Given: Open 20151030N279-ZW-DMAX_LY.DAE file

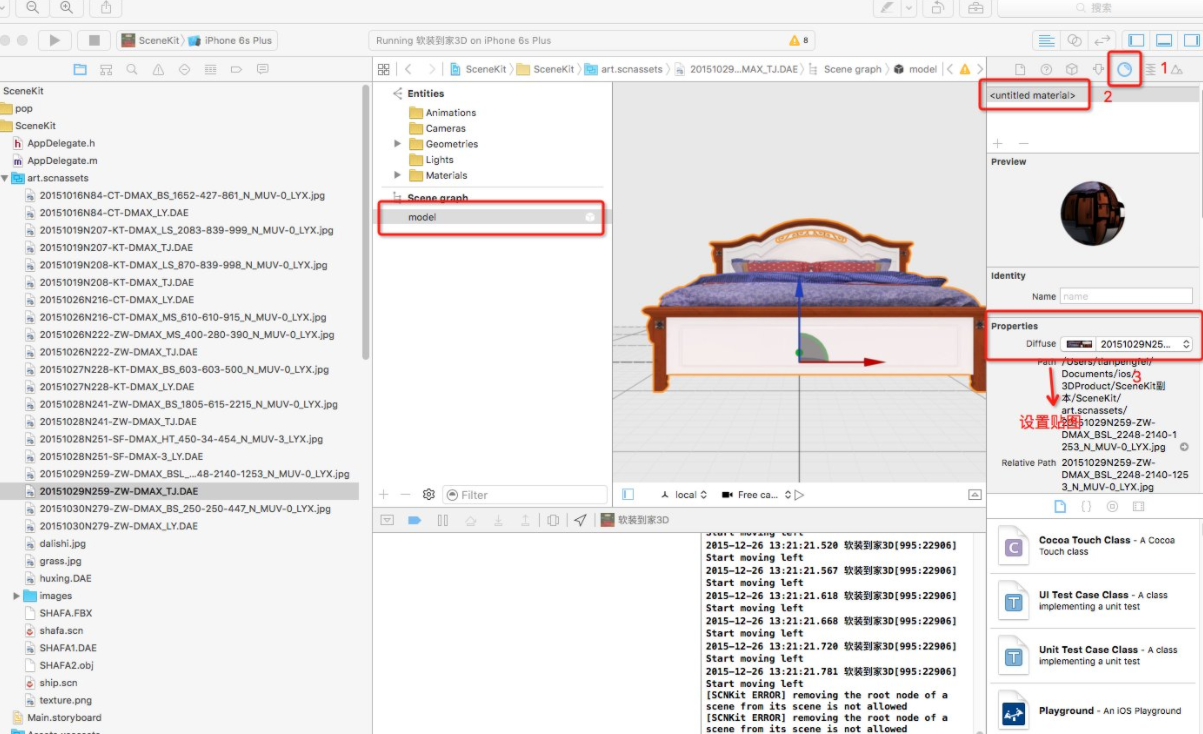Looking at the screenshot, I should click(x=118, y=526).
